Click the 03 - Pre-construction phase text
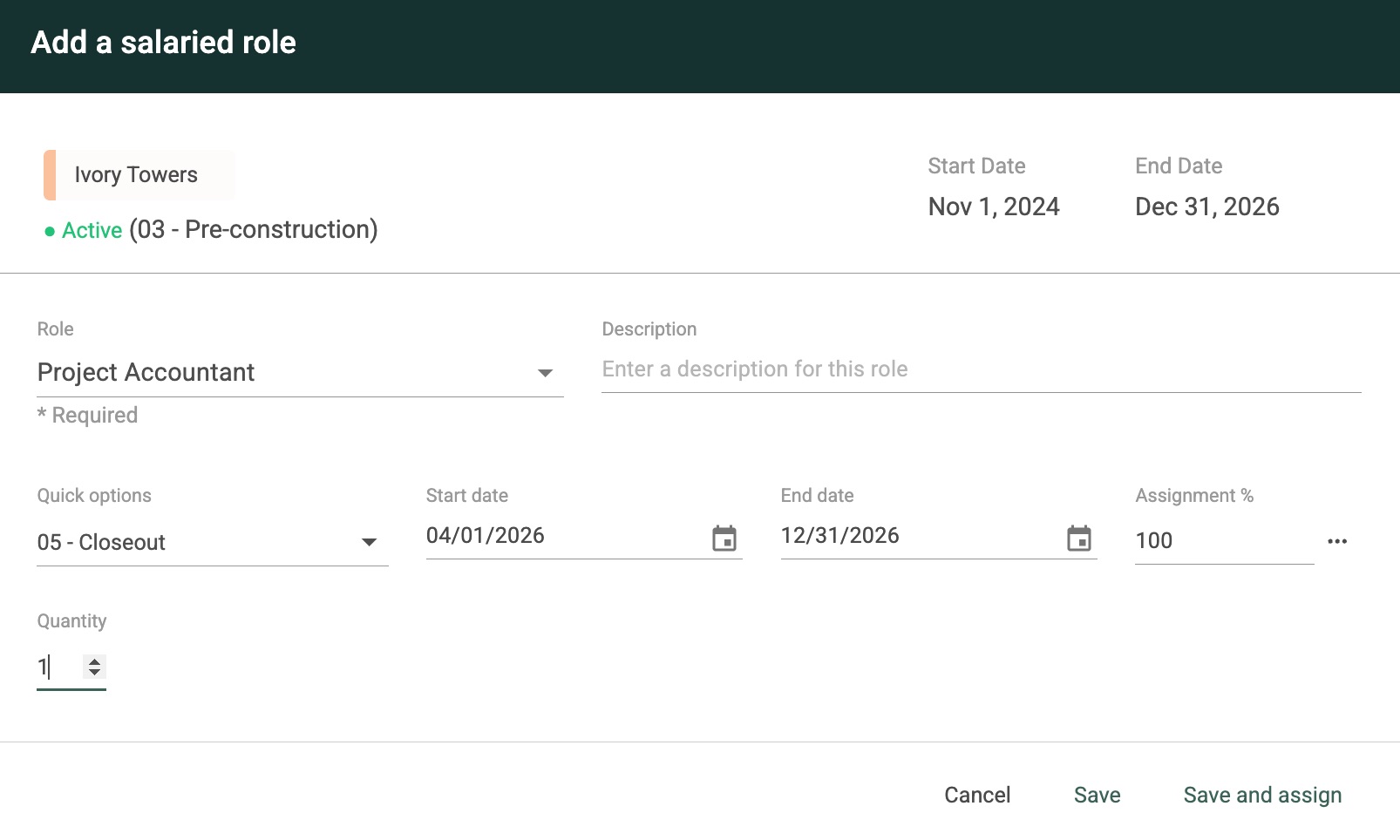Screen dimensions: 1400x840 pyautogui.click(x=254, y=230)
